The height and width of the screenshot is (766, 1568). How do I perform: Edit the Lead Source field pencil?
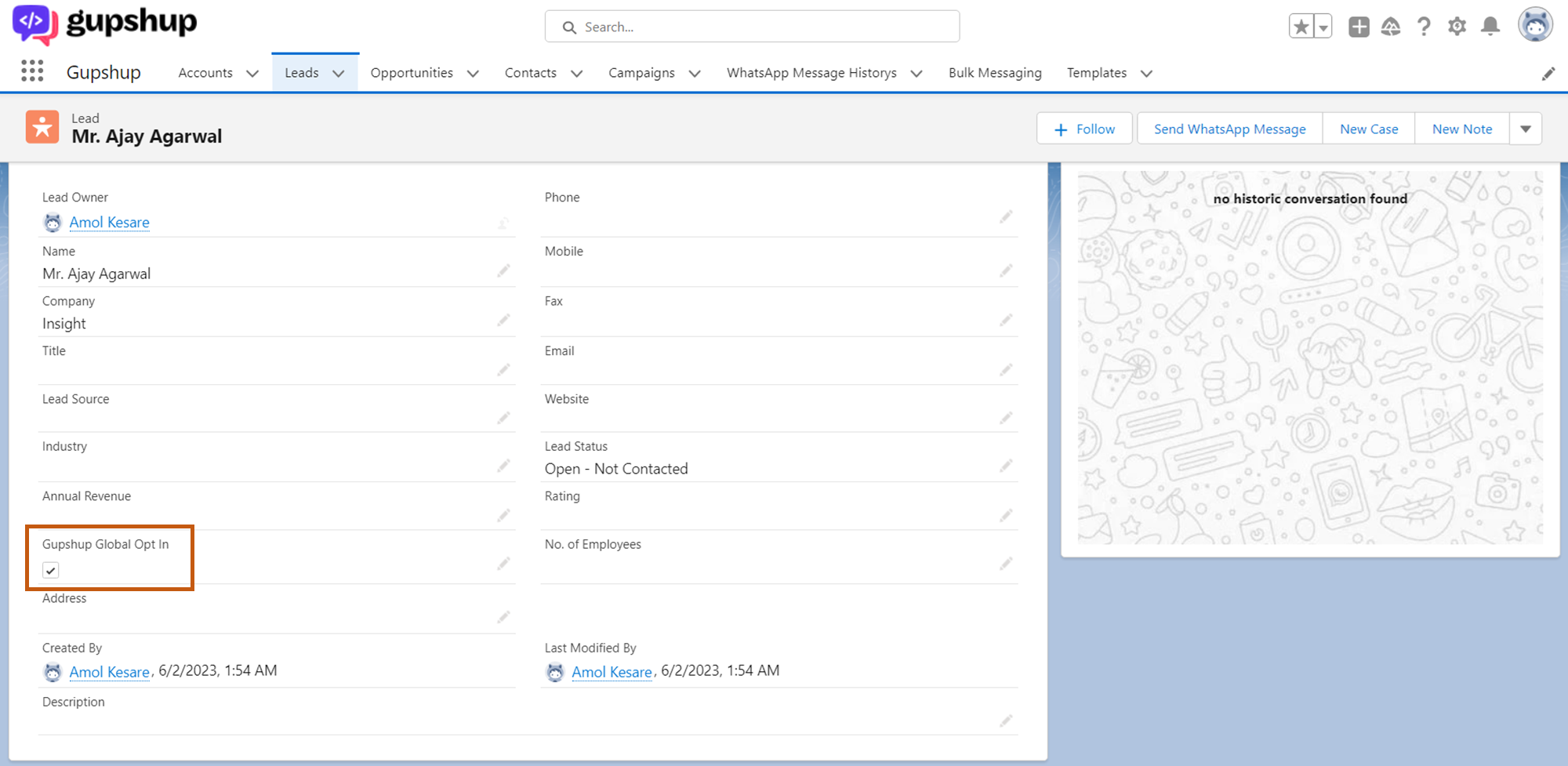pos(503,418)
